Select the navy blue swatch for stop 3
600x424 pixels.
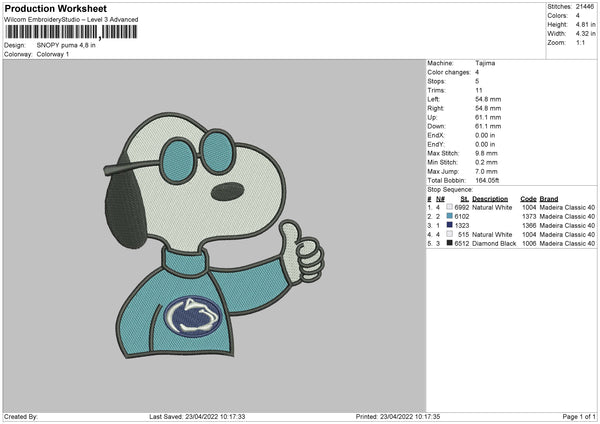pos(451,225)
